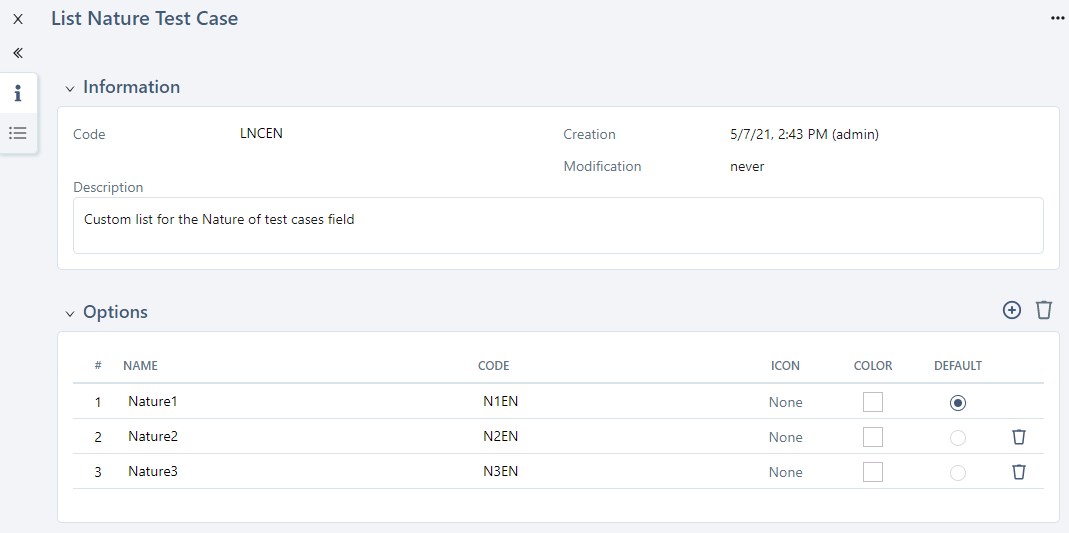Viewport: 1069px width, 533px height.
Task: Close the List Nature Test Case panel
Action: [x=18, y=19]
